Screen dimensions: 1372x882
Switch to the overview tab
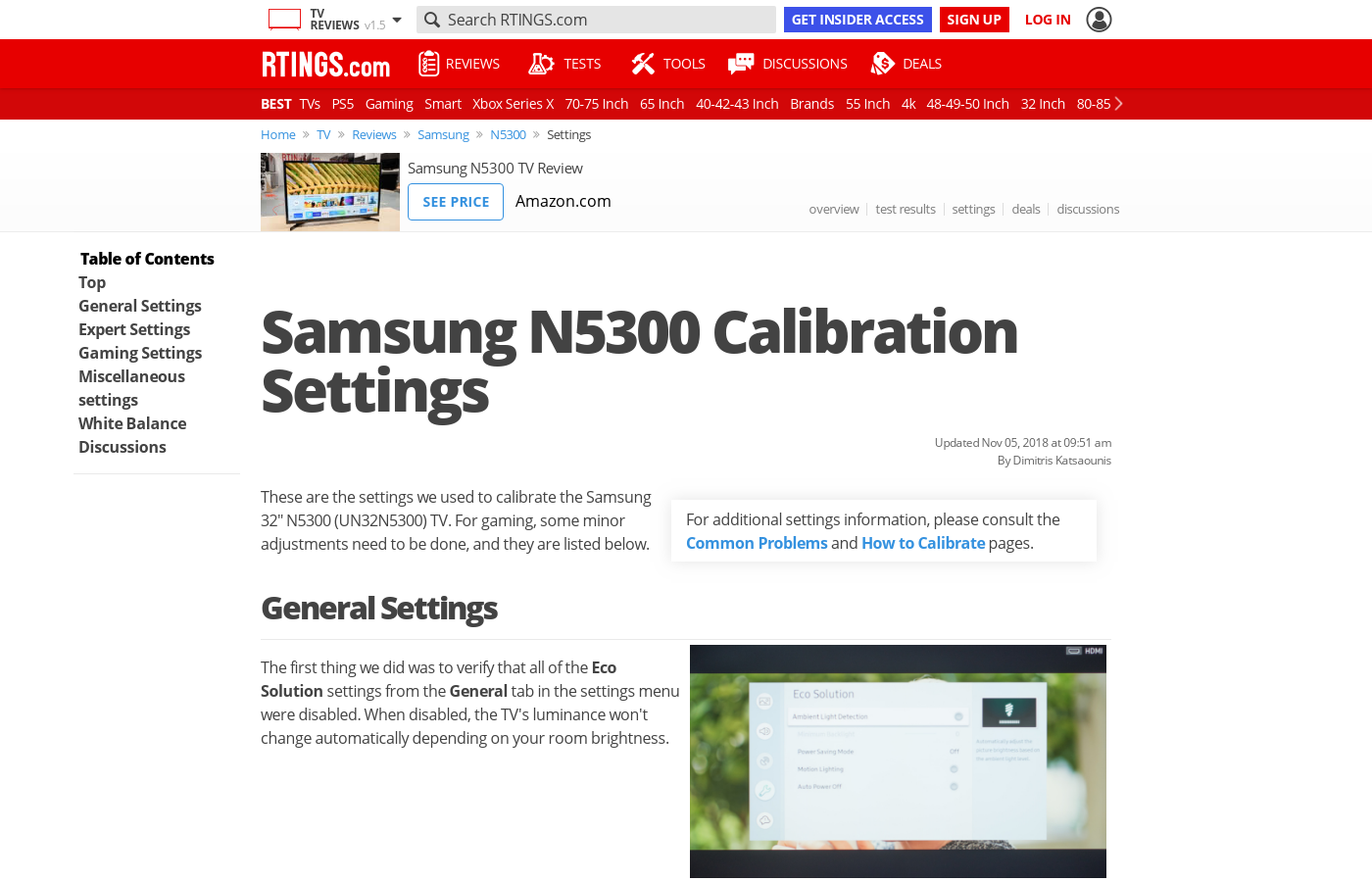834,209
